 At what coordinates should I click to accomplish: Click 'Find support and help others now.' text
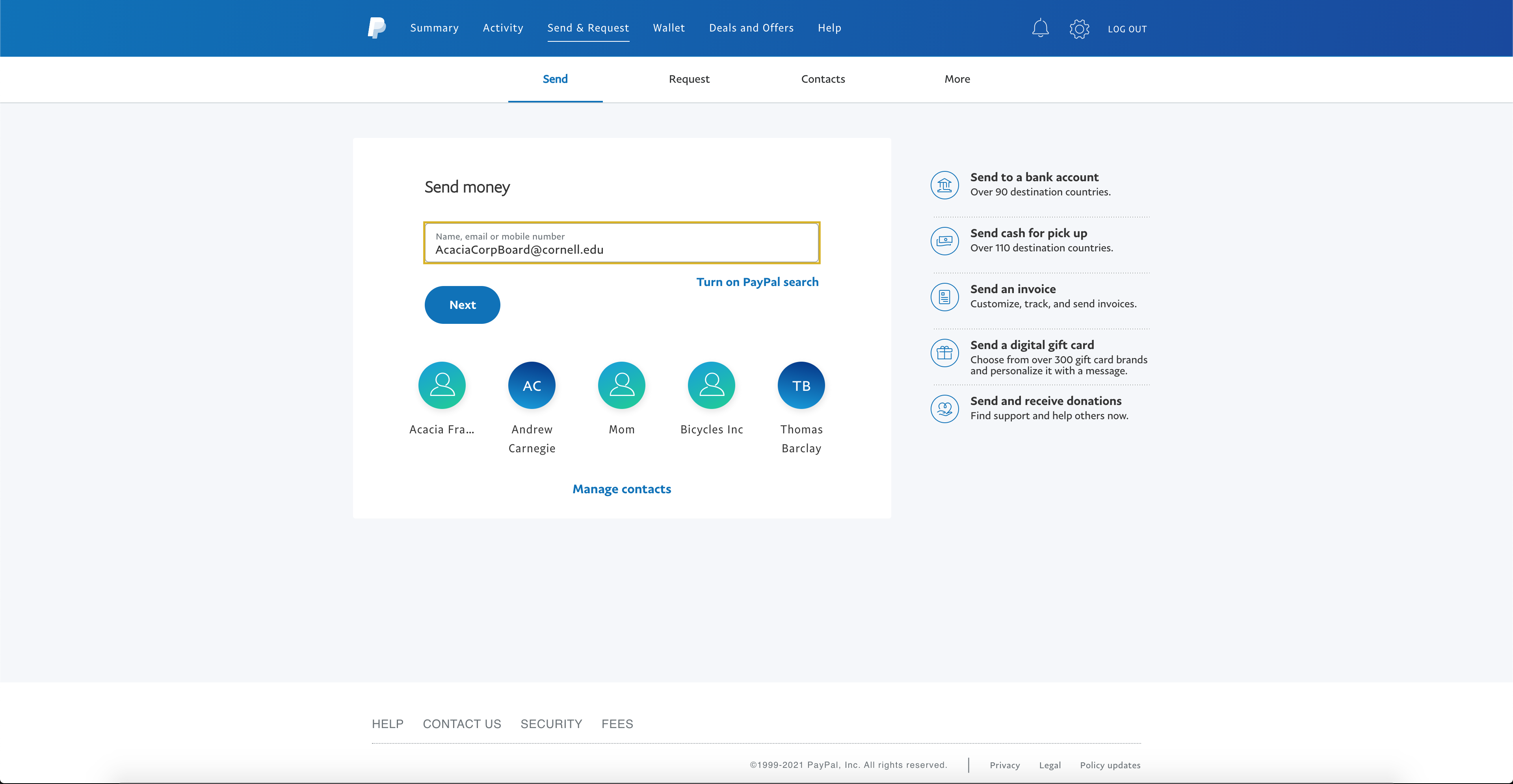[x=1049, y=416]
